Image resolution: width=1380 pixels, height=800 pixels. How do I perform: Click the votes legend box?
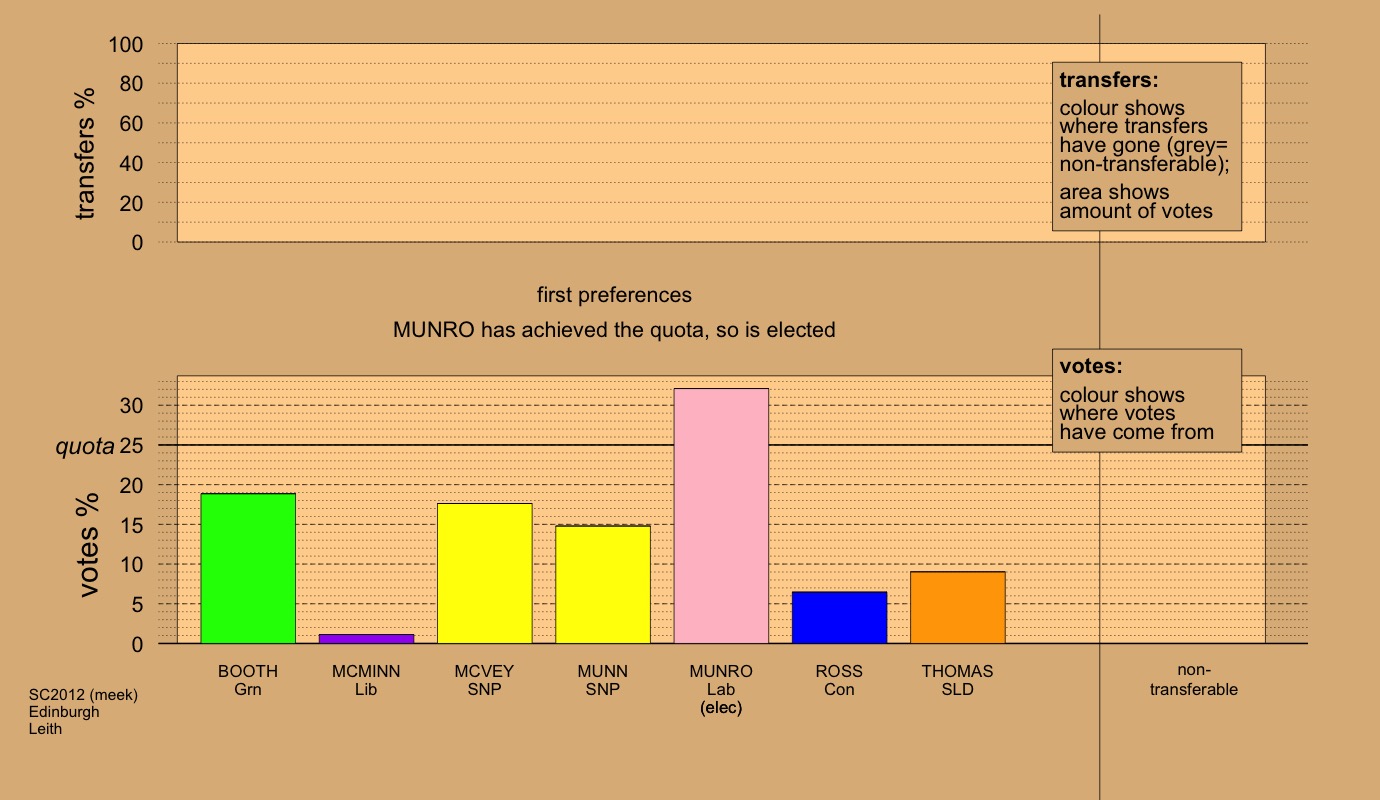[1146, 400]
